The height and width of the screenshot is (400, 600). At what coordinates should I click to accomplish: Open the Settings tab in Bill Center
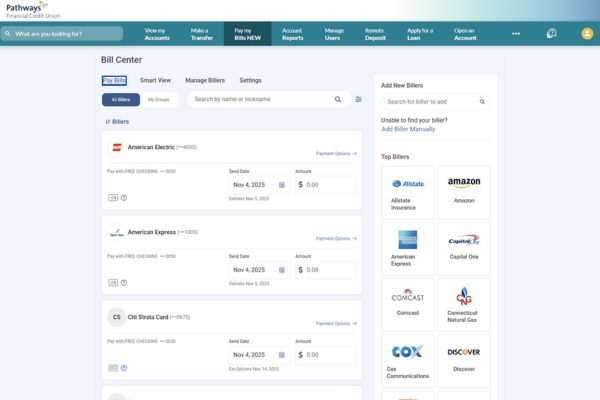coord(250,80)
